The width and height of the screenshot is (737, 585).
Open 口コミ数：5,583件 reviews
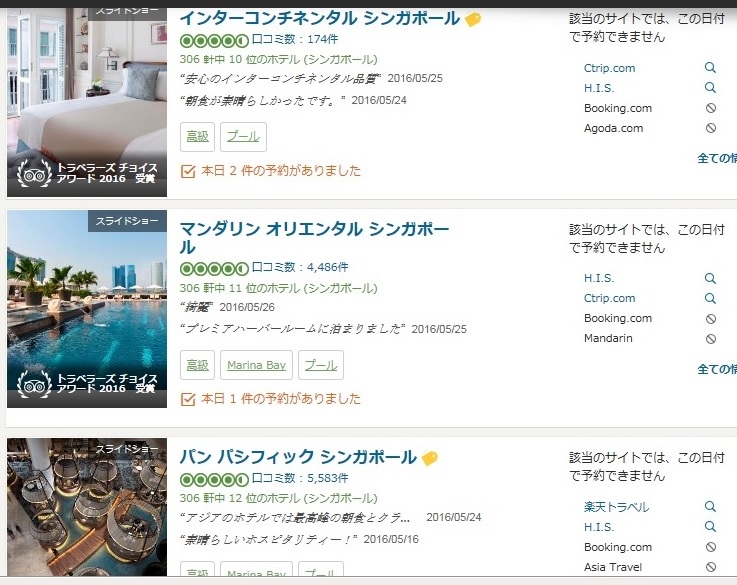point(300,478)
